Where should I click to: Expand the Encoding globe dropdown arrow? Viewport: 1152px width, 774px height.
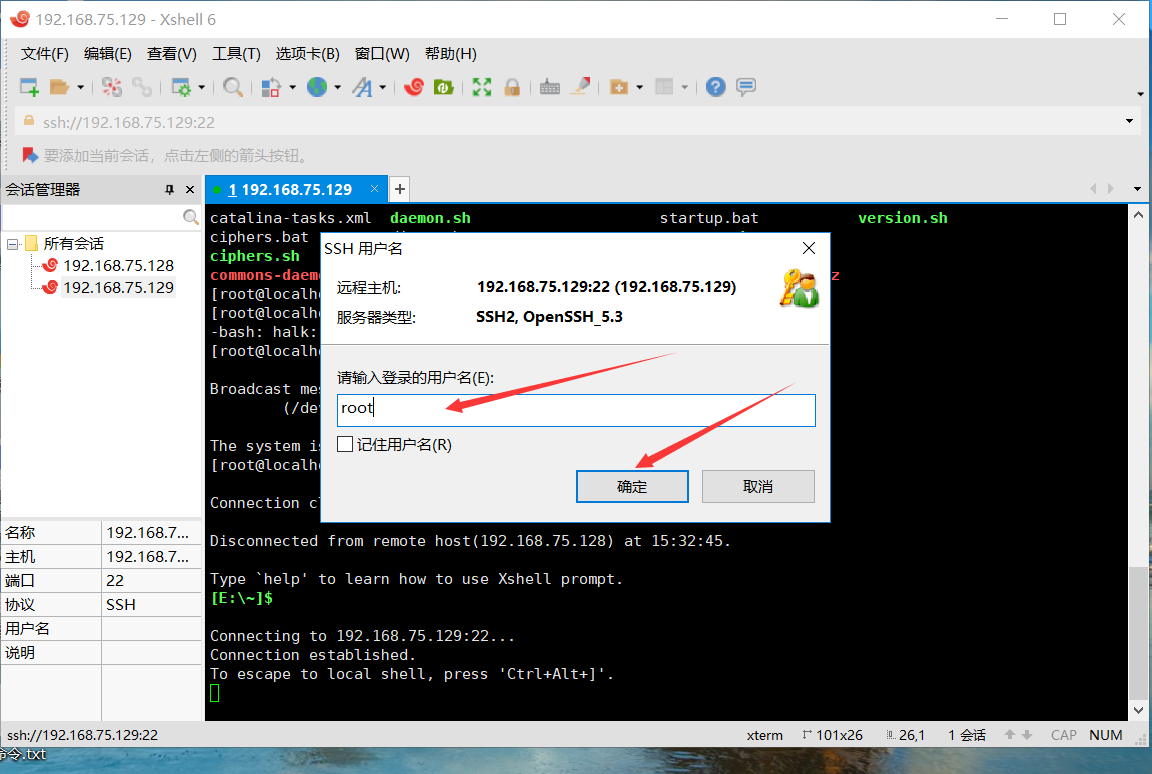338,87
